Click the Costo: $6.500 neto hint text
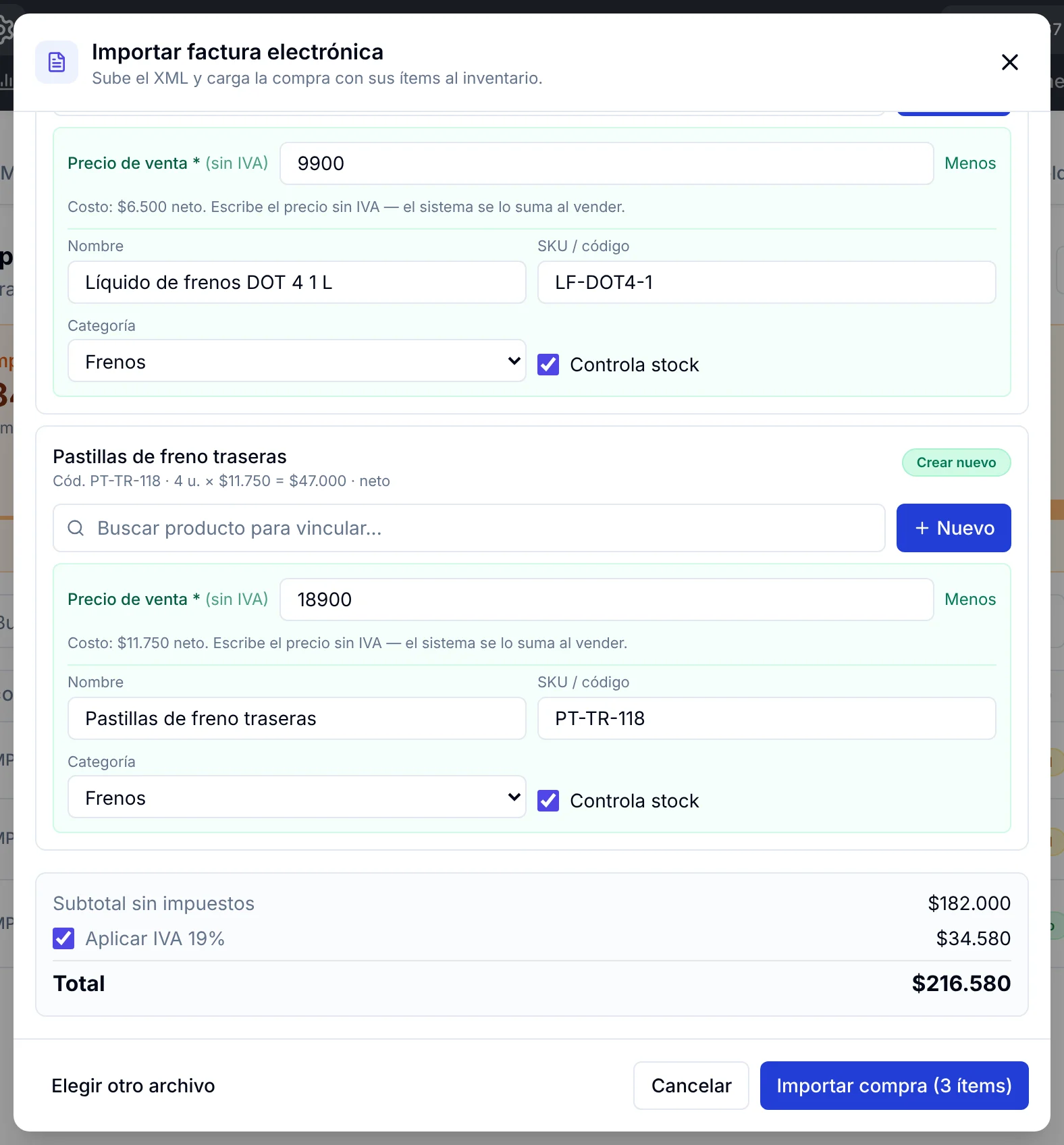1064x1145 pixels. tap(346, 207)
